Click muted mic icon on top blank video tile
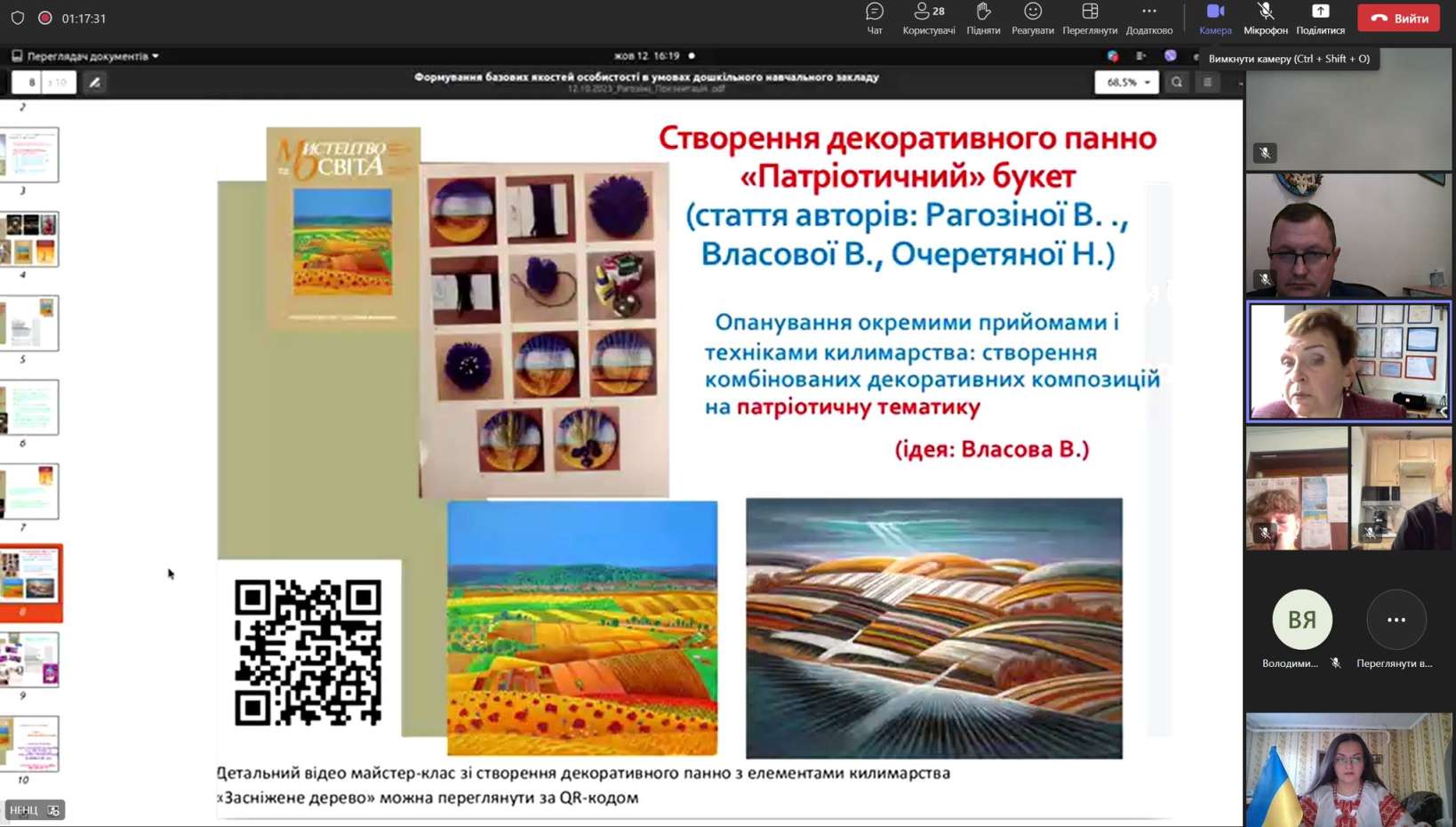This screenshot has height=827, width=1456. point(1265,153)
